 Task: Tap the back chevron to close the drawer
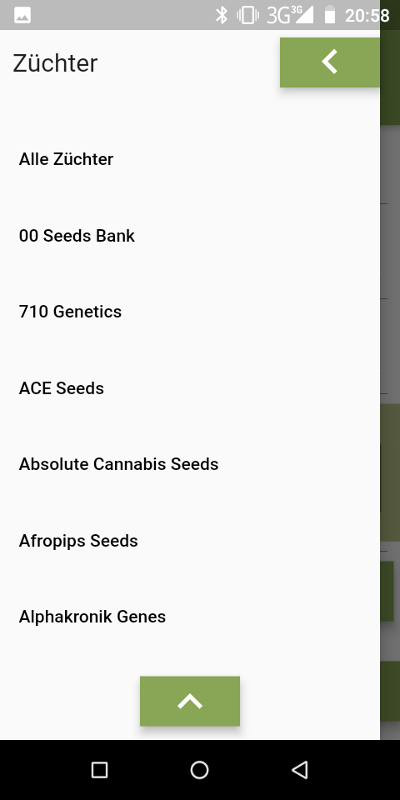coord(330,62)
